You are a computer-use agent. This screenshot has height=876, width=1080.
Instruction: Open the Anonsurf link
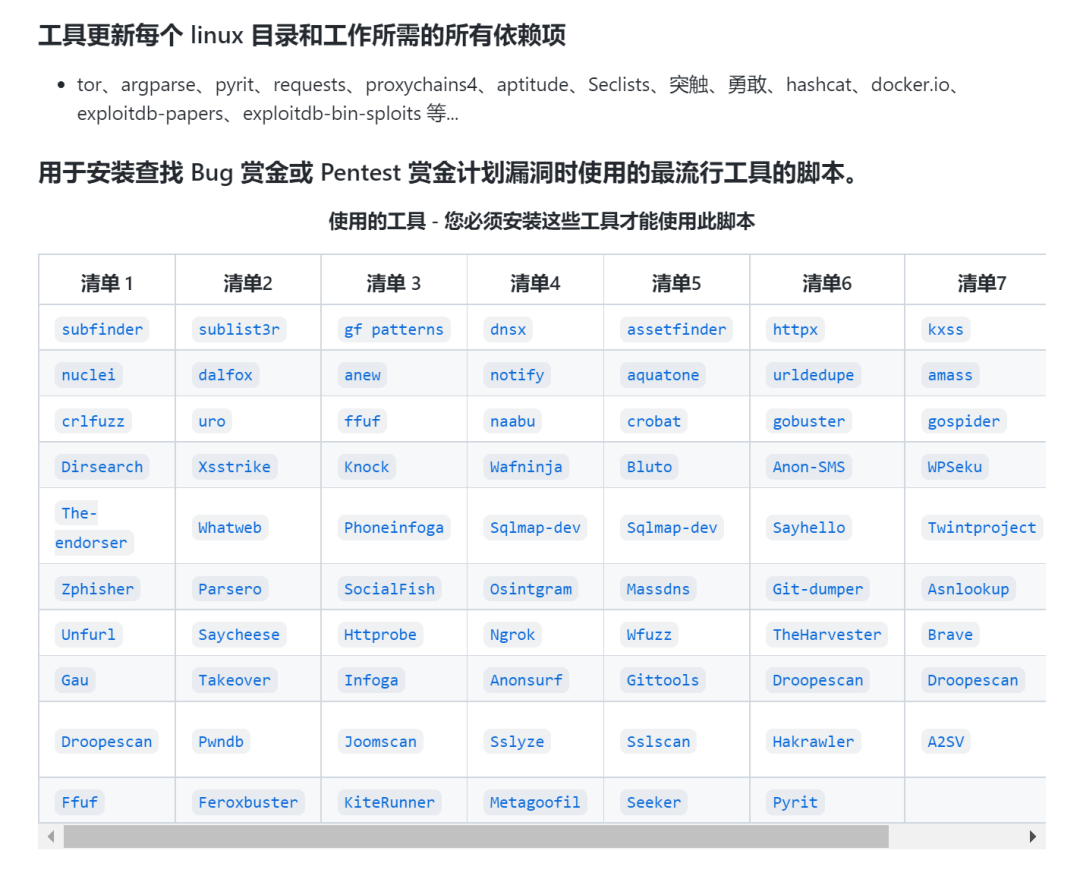[526, 680]
